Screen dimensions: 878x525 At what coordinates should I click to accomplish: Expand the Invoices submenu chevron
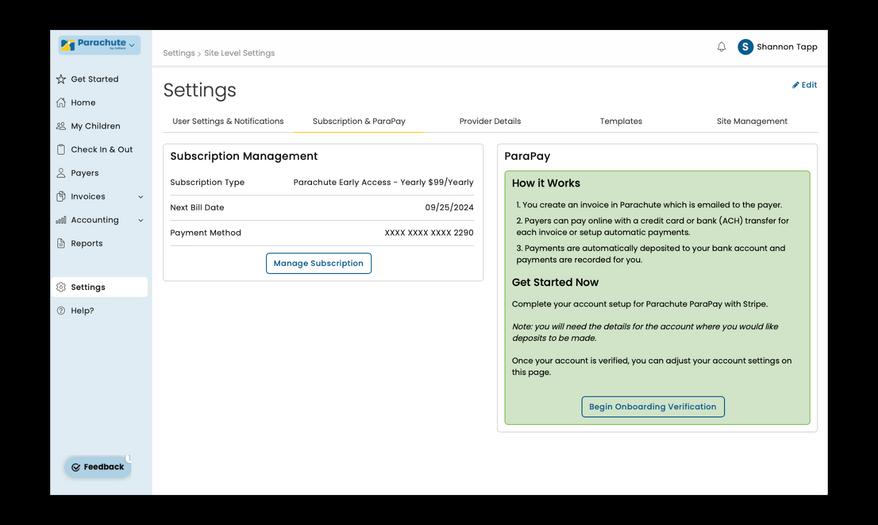coord(141,196)
